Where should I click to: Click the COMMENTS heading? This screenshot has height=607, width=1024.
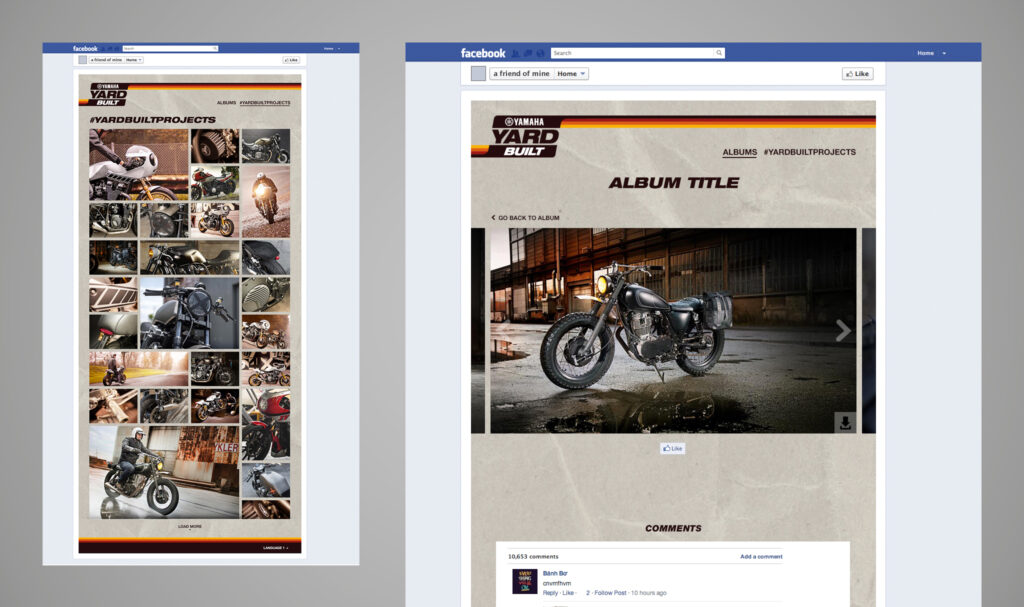pyautogui.click(x=673, y=528)
